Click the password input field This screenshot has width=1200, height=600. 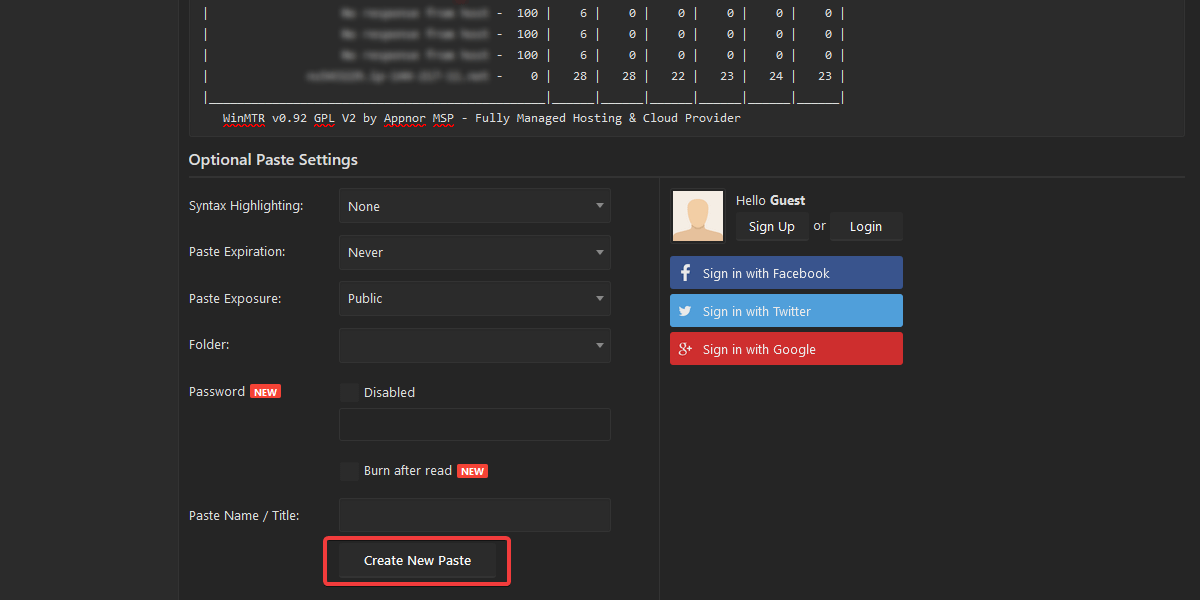[x=475, y=424]
